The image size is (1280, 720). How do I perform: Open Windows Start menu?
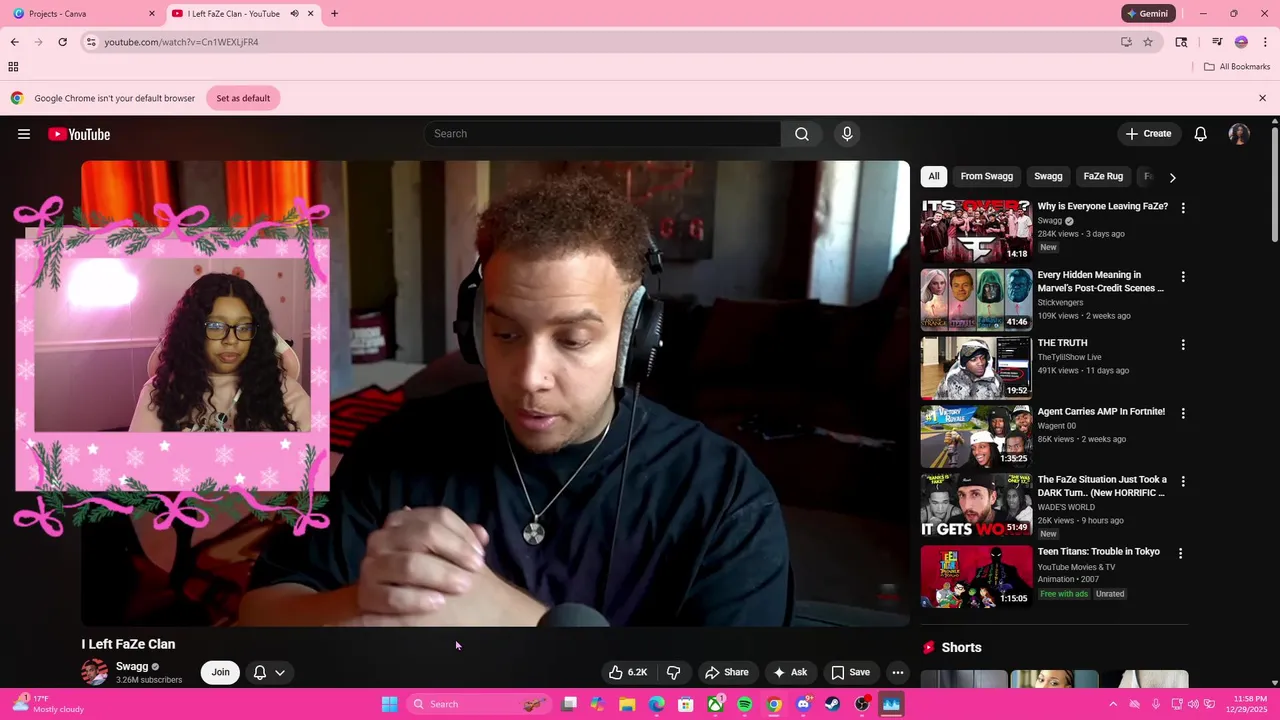click(x=389, y=704)
